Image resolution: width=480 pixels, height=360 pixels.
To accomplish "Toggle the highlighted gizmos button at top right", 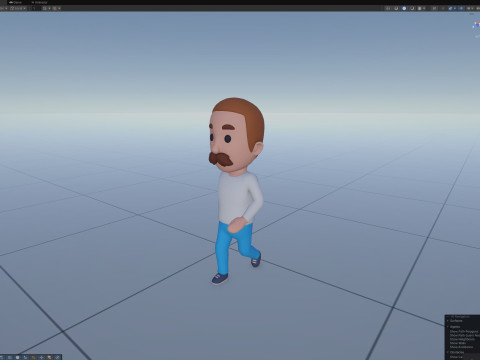I will click(x=461, y=8).
